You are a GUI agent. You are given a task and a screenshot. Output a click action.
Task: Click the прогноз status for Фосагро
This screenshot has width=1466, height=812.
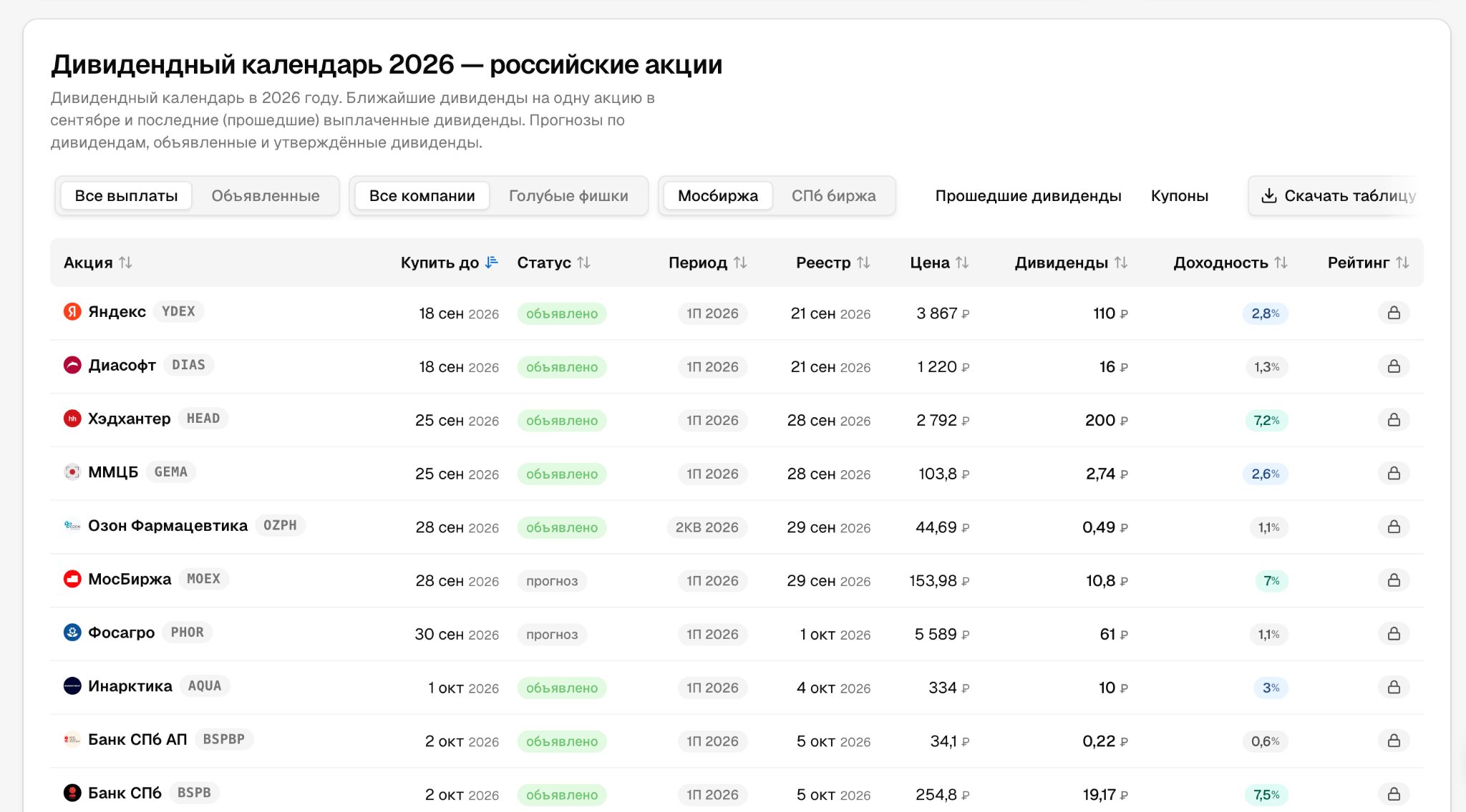tap(552, 635)
